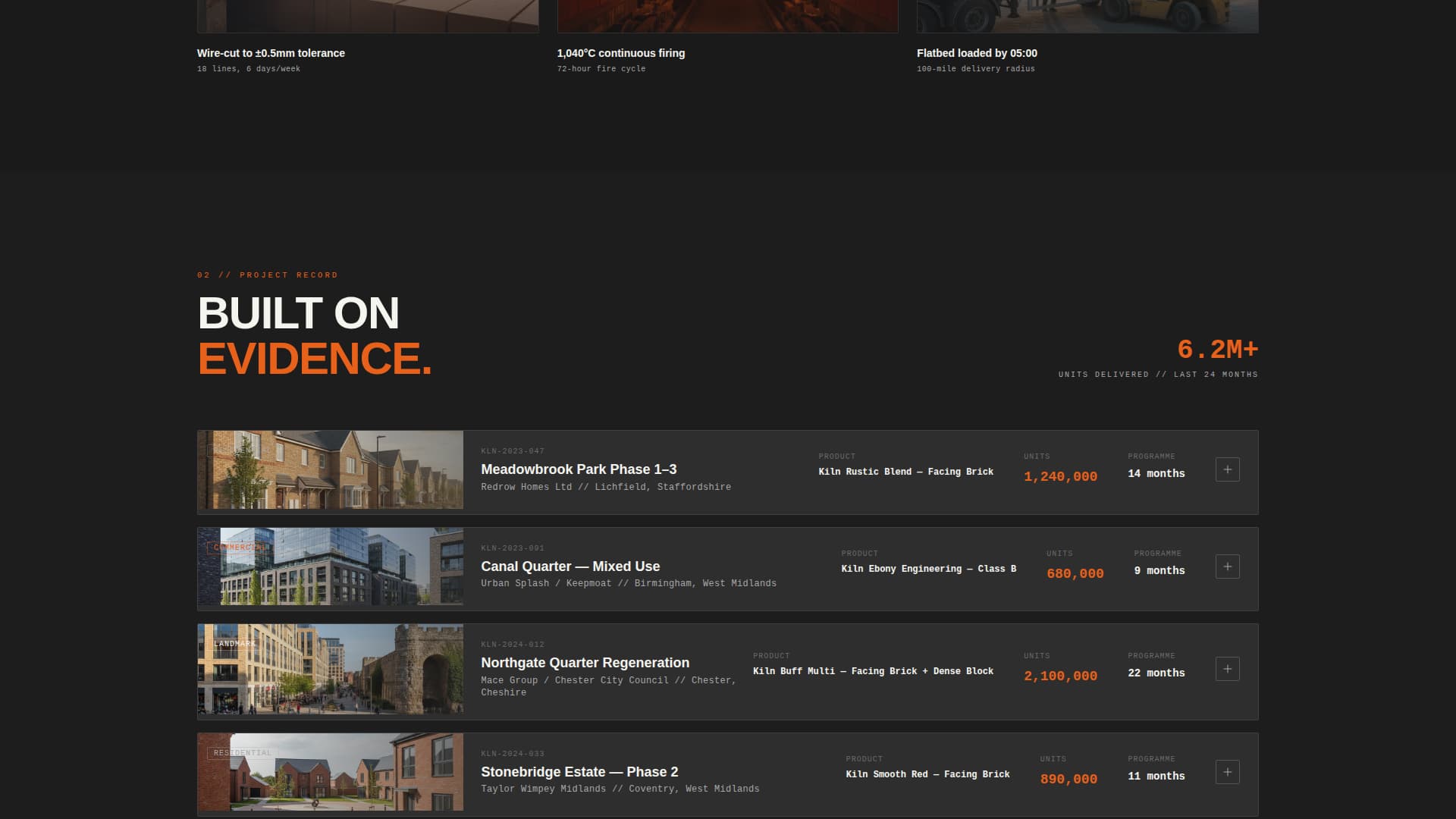Click Kiln Ebony Engineering – Class B product

click(928, 569)
